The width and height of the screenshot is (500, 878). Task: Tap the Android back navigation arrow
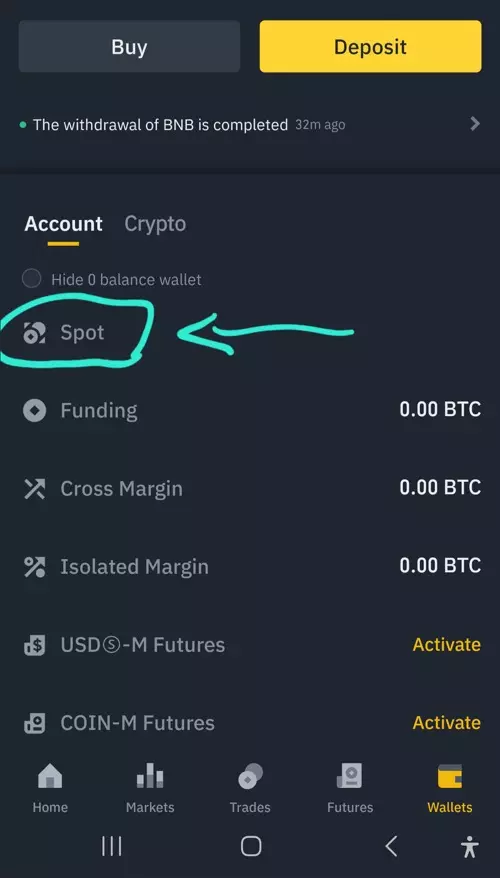(x=391, y=846)
